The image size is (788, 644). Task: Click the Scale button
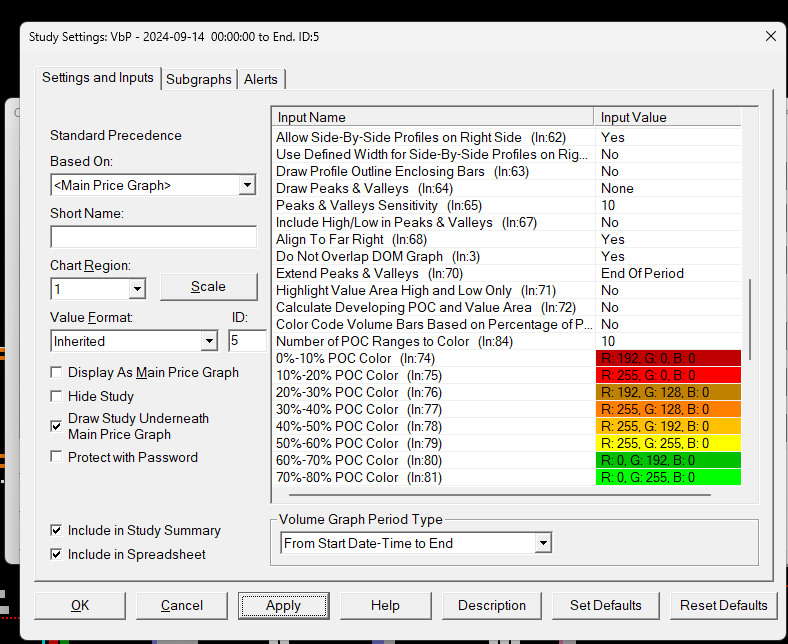point(208,287)
